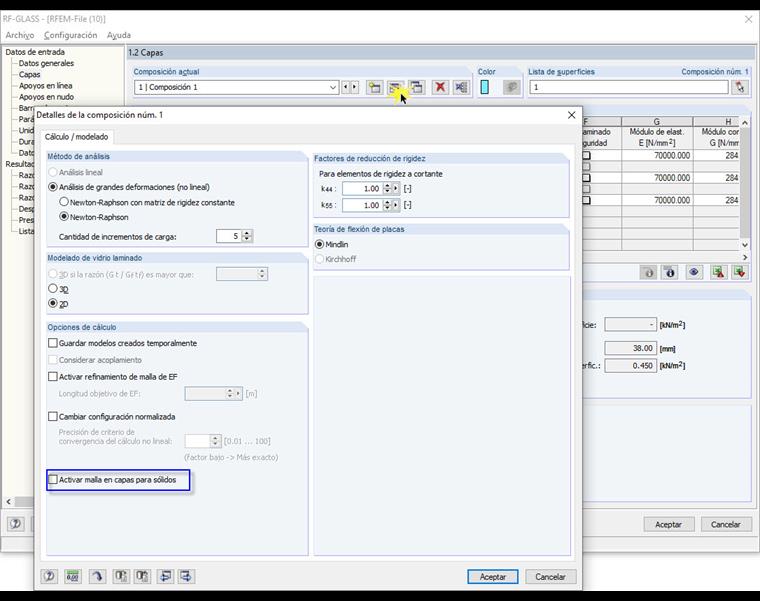Open Archivo menu
760x601 pixels.
[19, 35]
